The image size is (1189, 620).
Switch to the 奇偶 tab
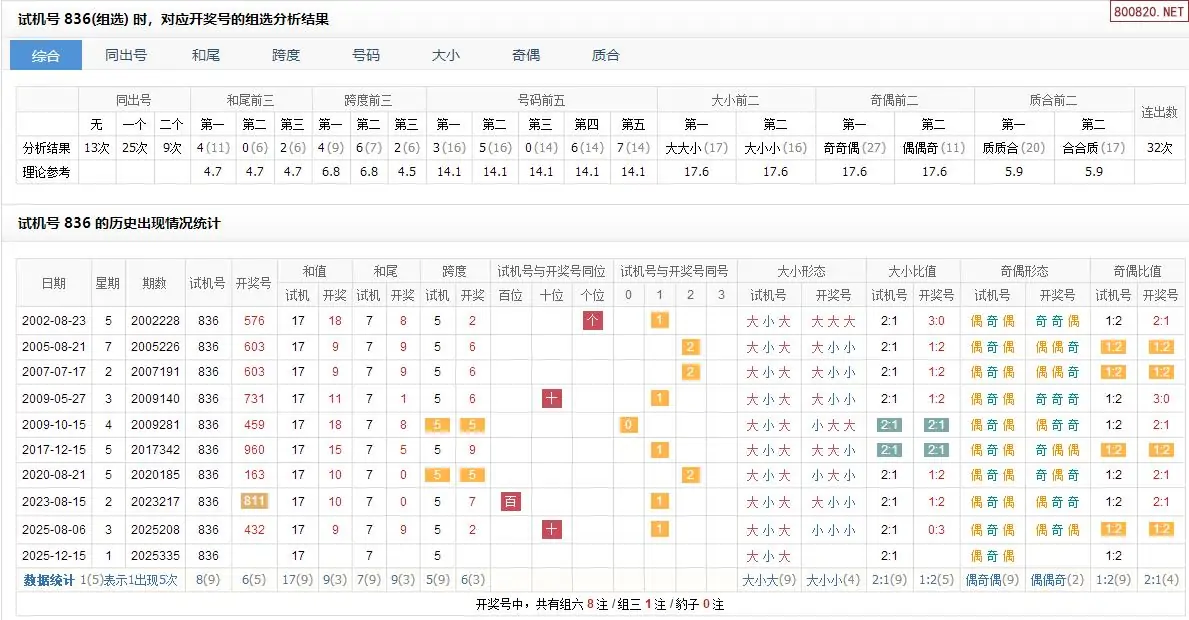[526, 55]
